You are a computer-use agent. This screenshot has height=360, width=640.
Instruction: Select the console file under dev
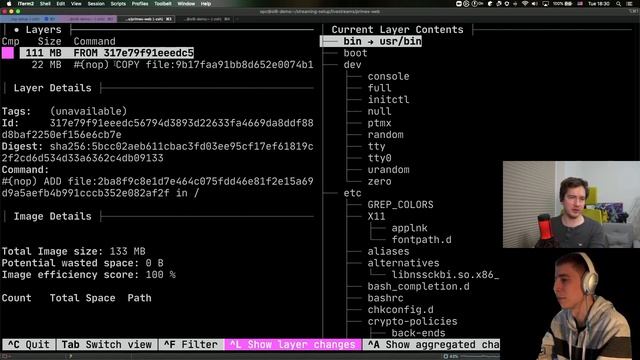point(388,76)
